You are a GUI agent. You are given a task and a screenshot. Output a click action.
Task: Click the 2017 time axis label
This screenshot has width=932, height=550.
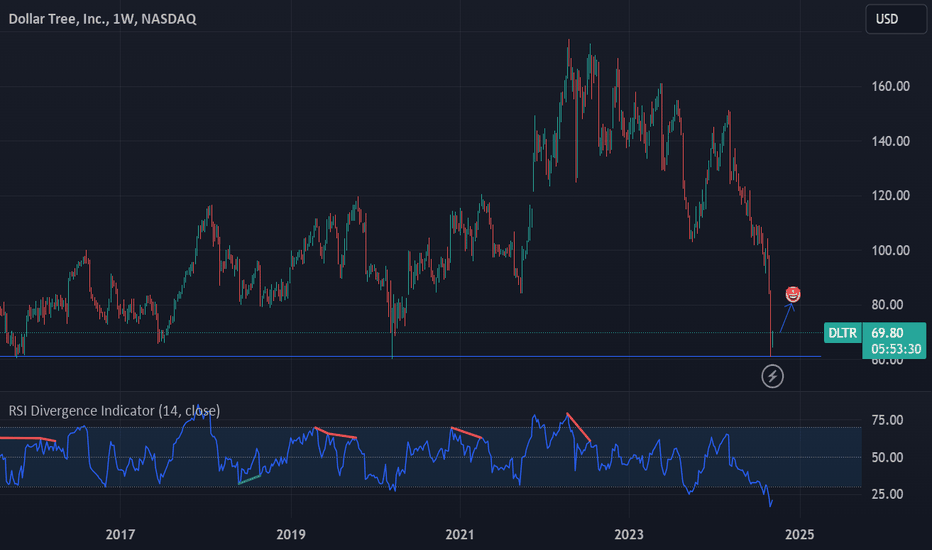pyautogui.click(x=120, y=535)
